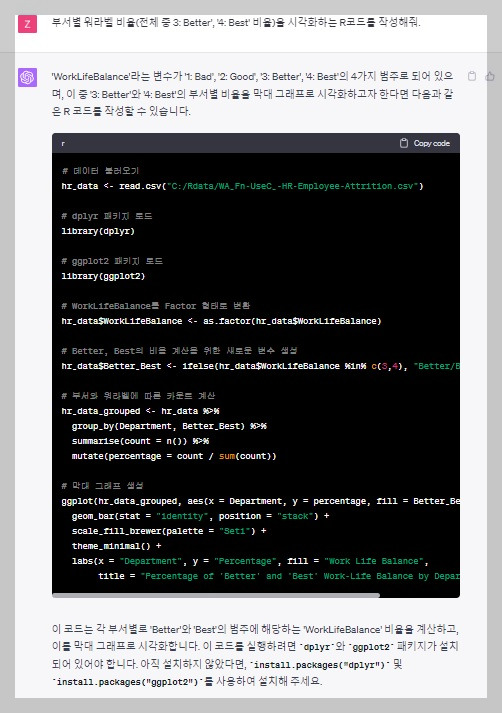Image resolution: width=502 pixels, height=713 pixels.
Task: Click the group_by(Department, Better_Best) line
Action: [x=169, y=426]
